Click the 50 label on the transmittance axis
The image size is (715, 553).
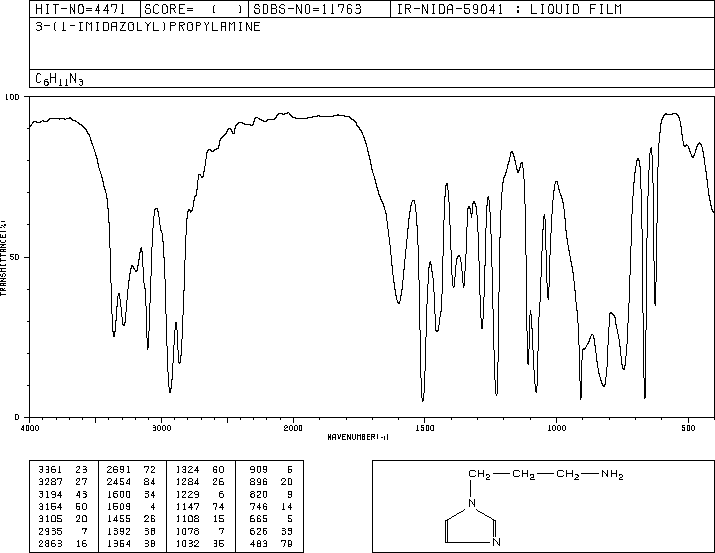pyautogui.click(x=15, y=258)
